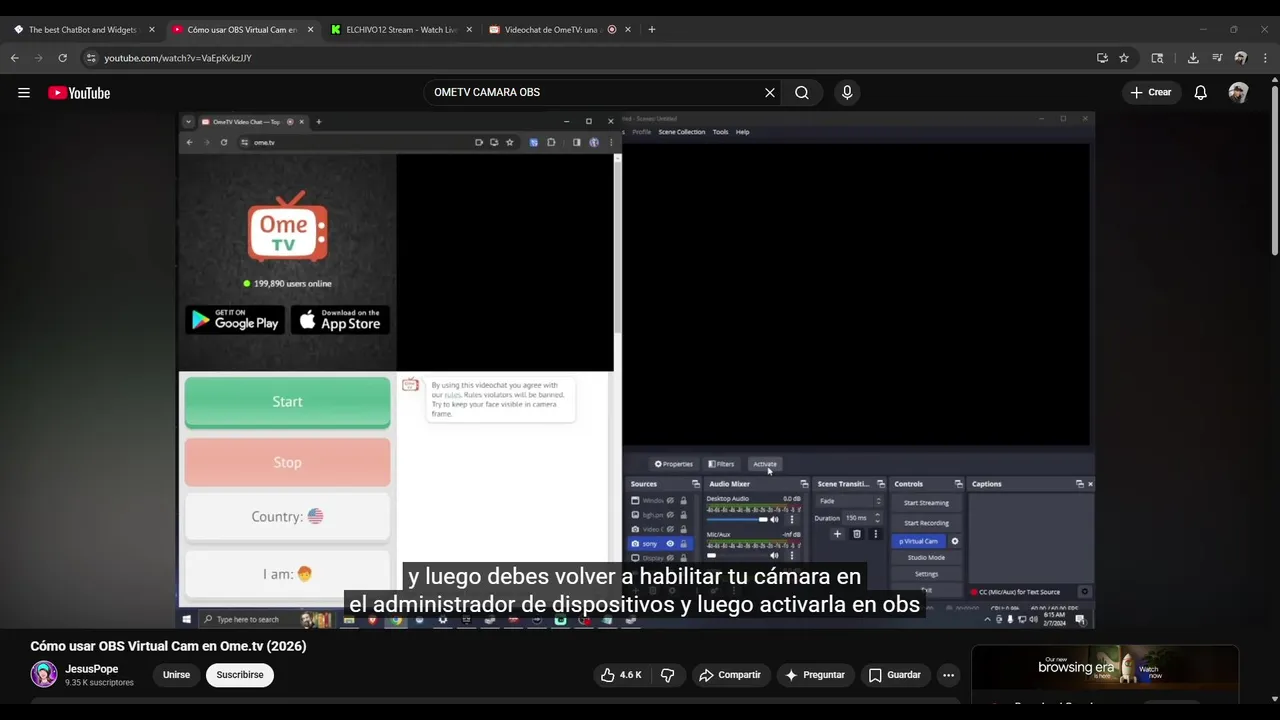Run the YouTube search magnifier button

pos(802,93)
